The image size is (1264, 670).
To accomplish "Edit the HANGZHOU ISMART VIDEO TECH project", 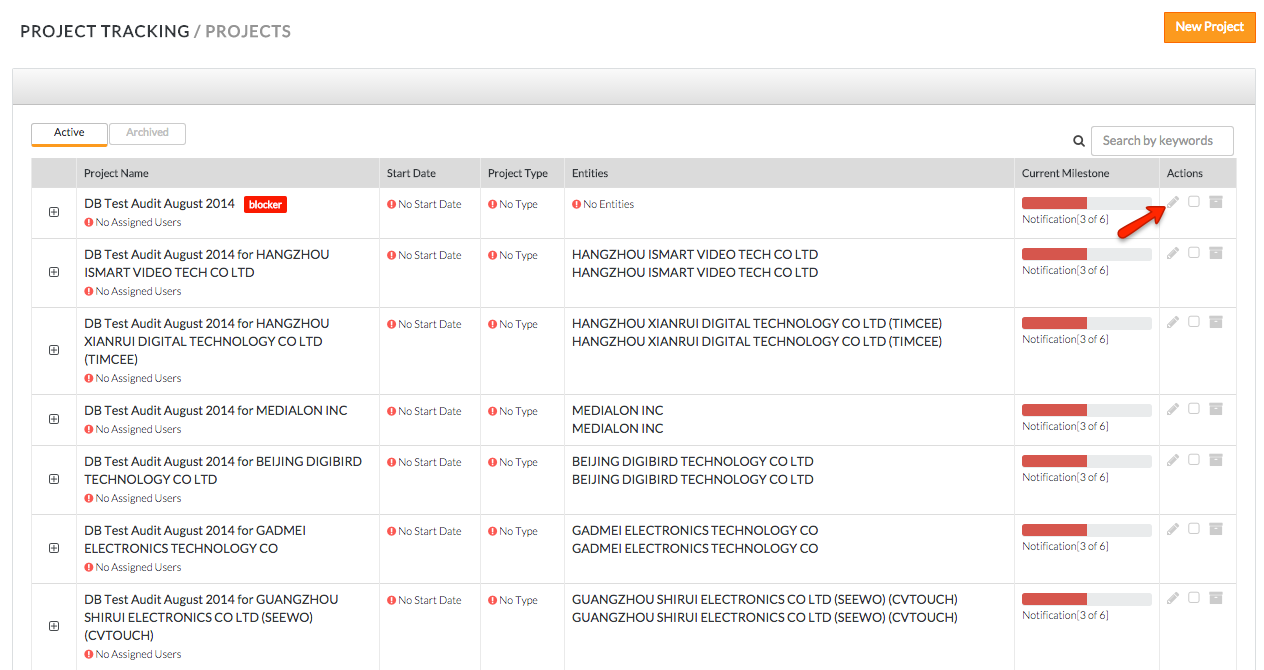I will [x=1173, y=253].
